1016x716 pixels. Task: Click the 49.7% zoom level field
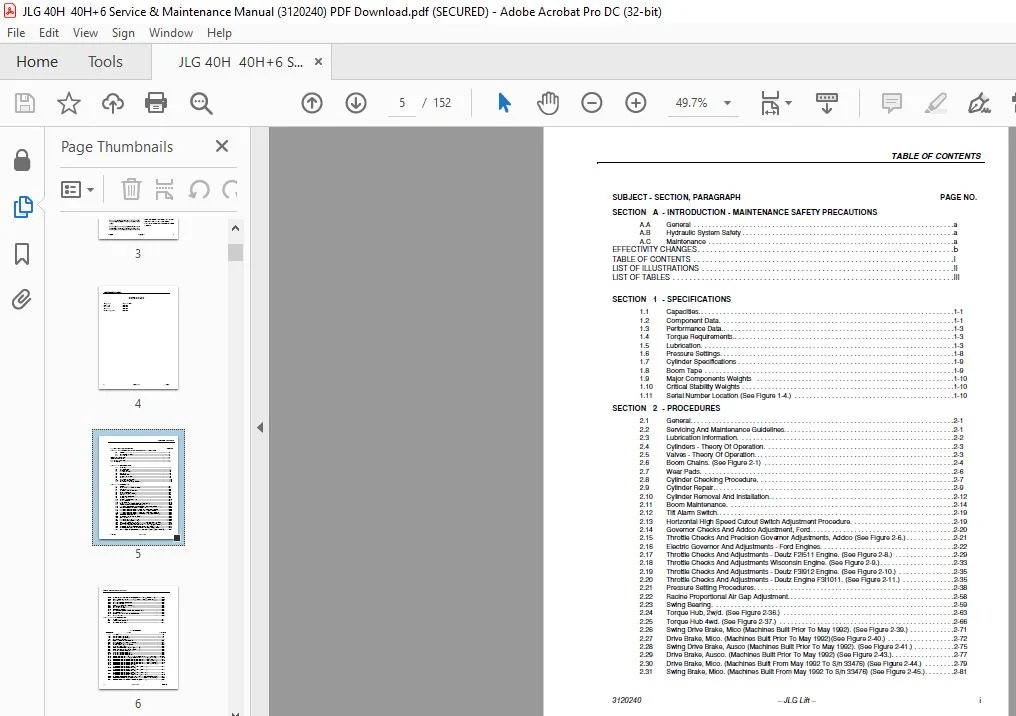pos(691,103)
